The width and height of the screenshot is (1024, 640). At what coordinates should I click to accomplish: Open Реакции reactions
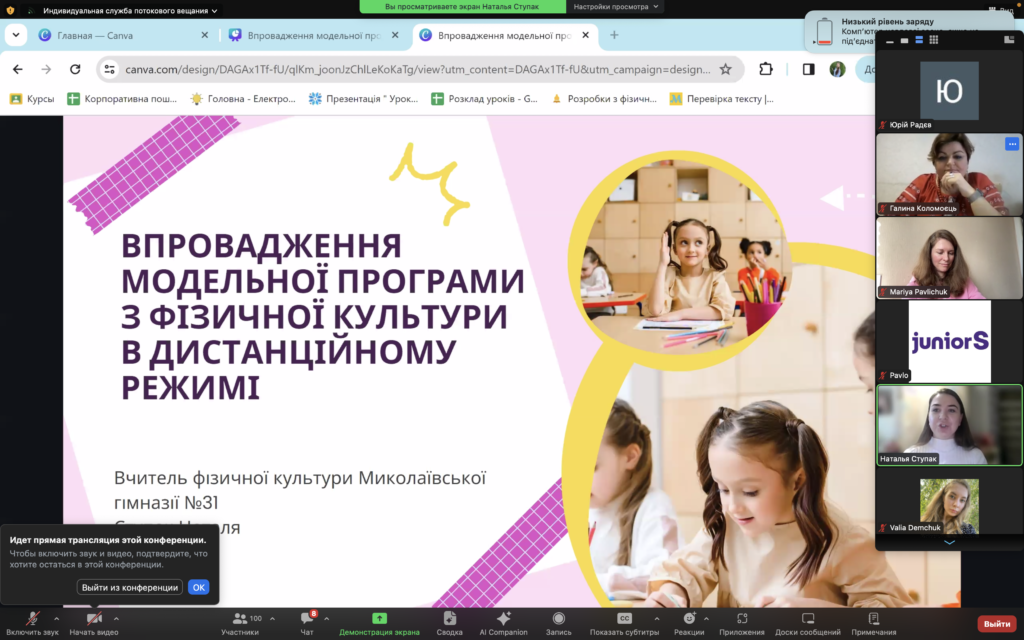[689, 624]
